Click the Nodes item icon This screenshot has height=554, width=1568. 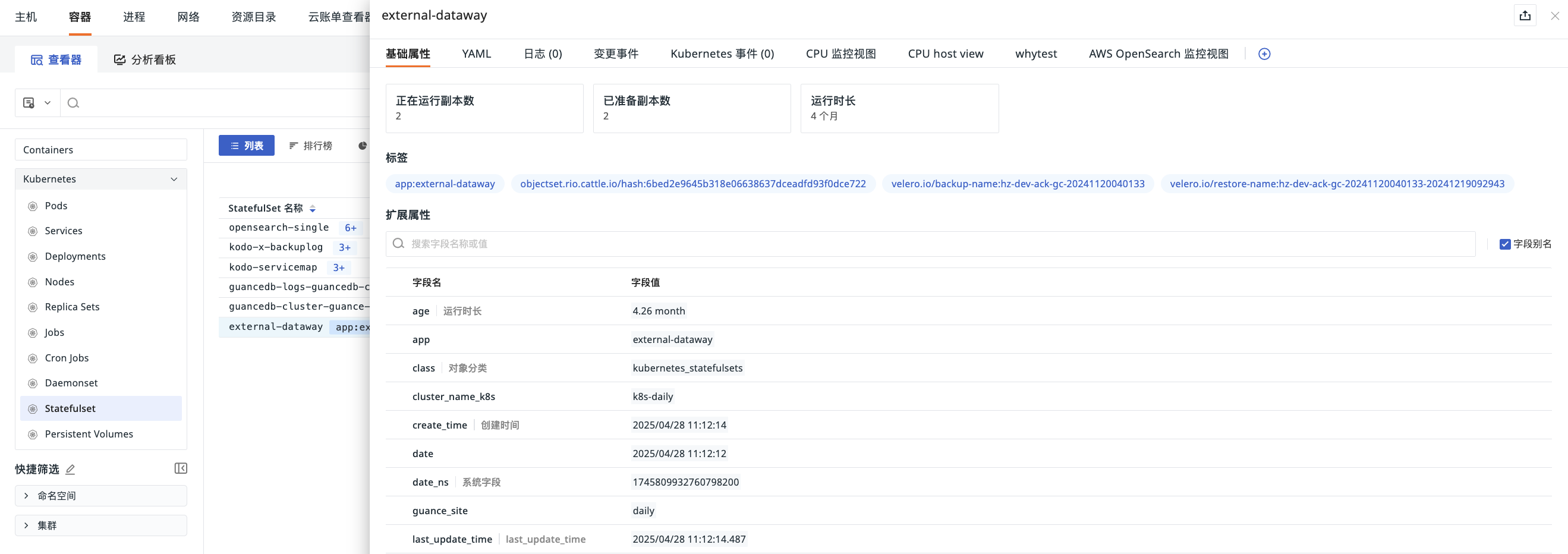click(33, 282)
